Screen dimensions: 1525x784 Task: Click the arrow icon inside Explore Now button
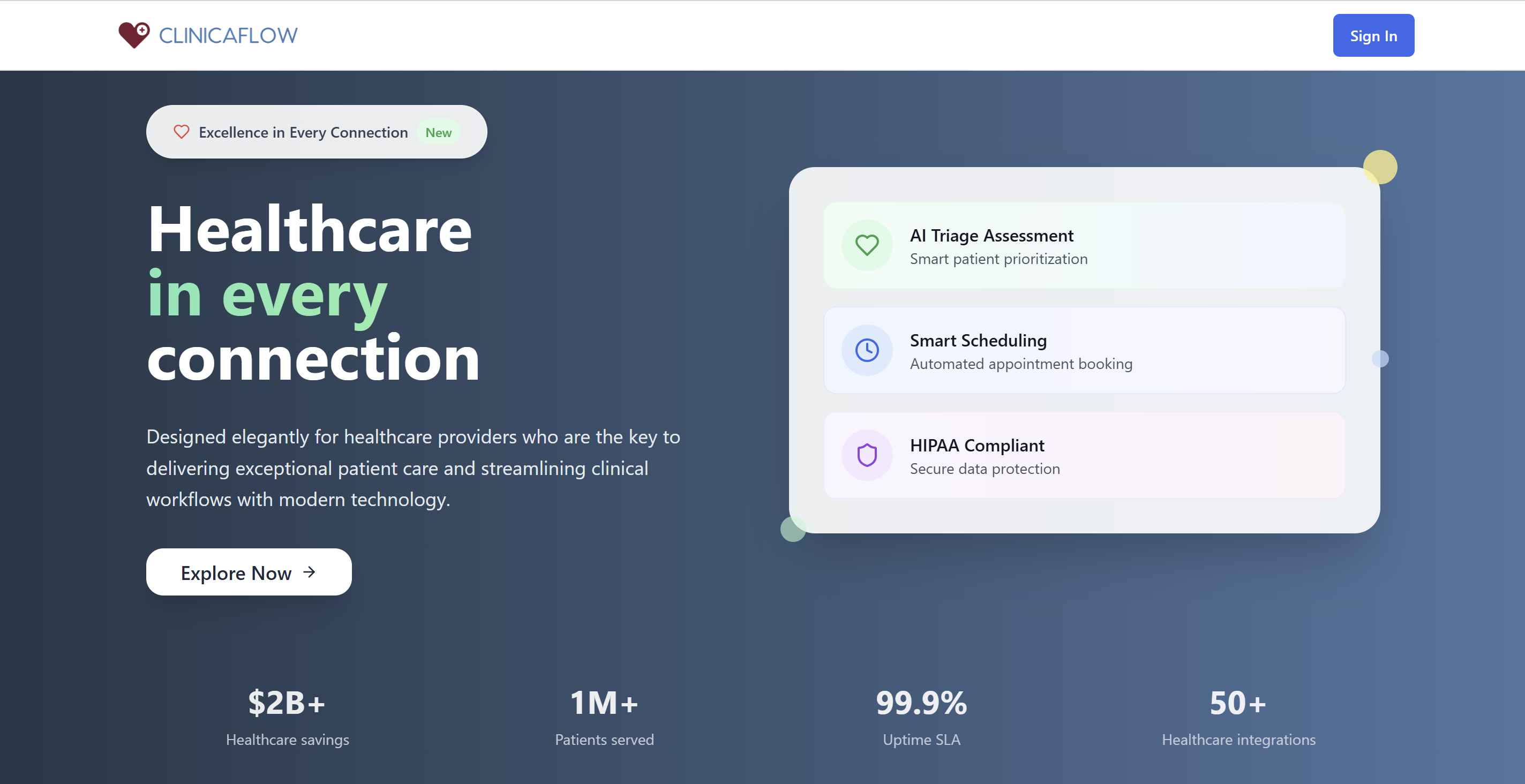click(x=310, y=572)
